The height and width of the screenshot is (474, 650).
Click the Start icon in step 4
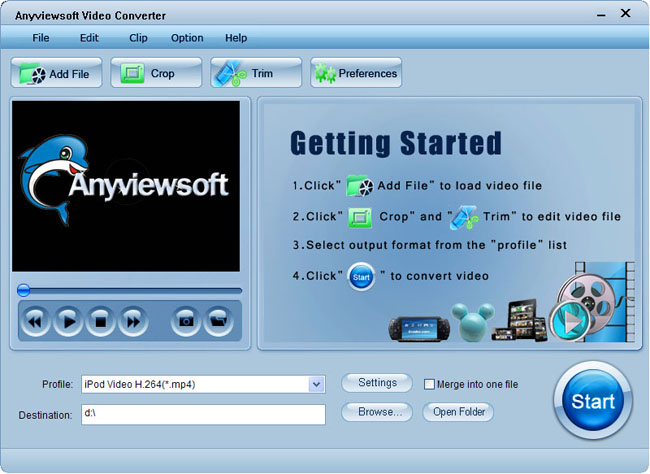(361, 277)
